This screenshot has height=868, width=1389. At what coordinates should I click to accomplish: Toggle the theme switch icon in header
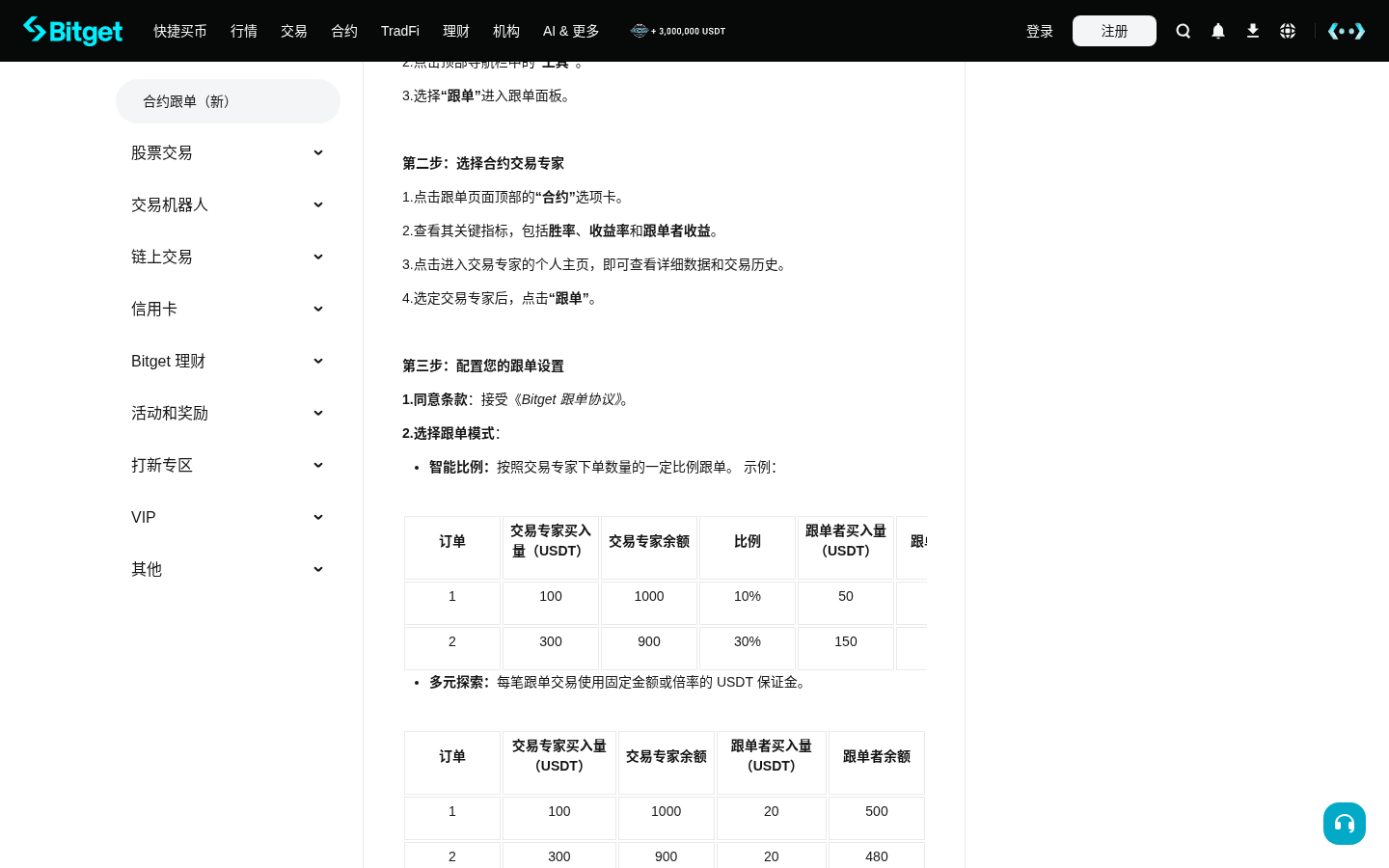click(1347, 31)
